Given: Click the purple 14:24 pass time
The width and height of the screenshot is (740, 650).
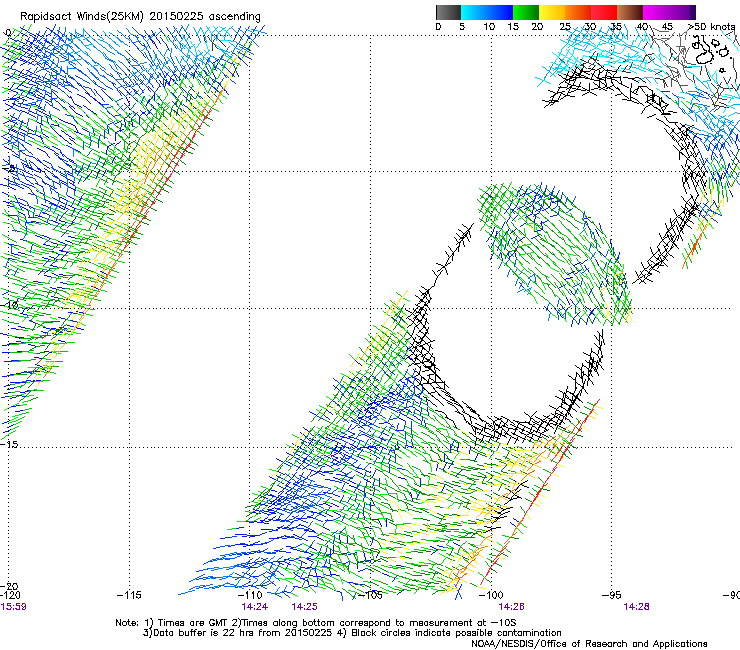Looking at the screenshot, I should (x=254, y=607).
